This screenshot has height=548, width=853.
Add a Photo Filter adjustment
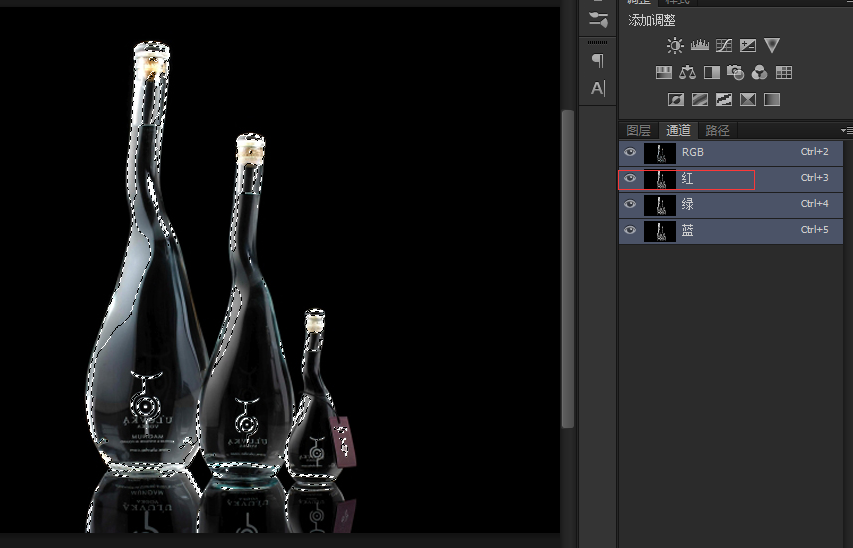[x=735, y=72]
